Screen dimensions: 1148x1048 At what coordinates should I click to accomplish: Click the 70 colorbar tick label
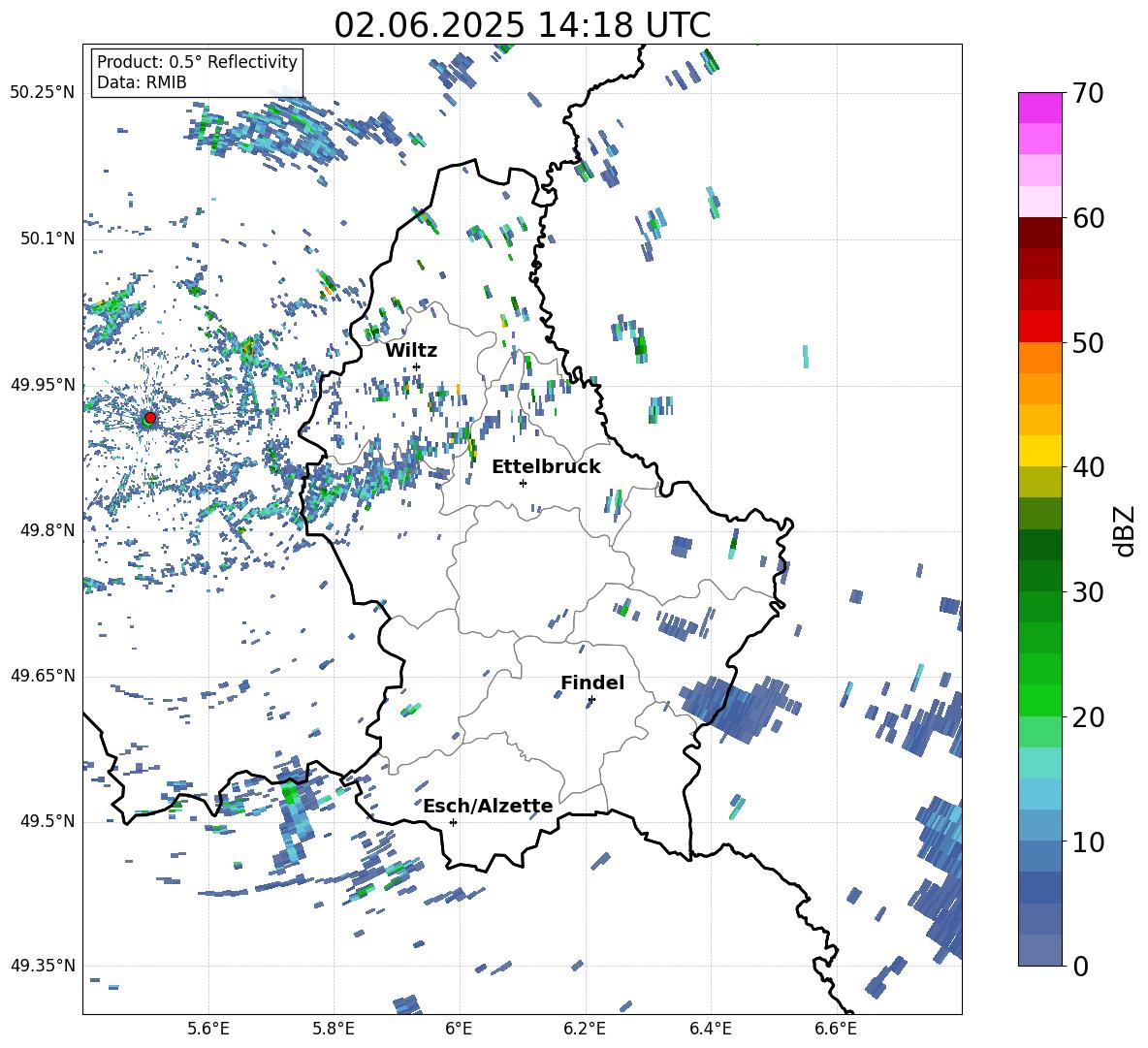1088,93
